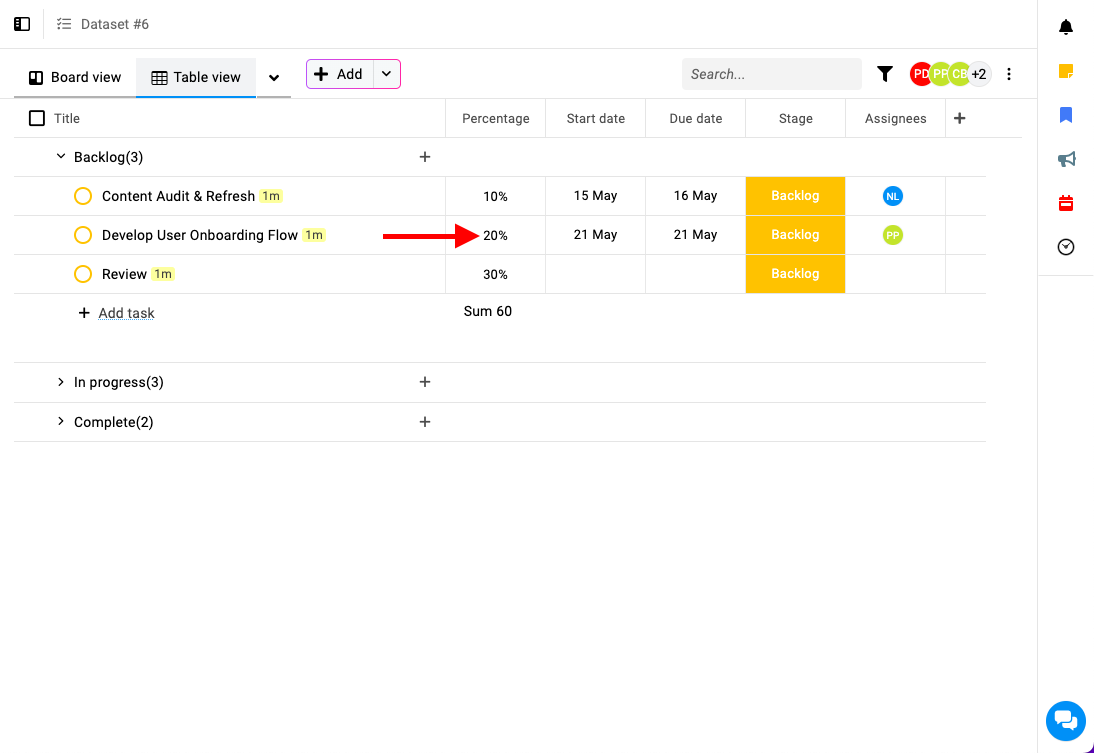This screenshot has height=753, width=1094.
Task: Toggle the sidebar panel icon
Action: click(22, 24)
